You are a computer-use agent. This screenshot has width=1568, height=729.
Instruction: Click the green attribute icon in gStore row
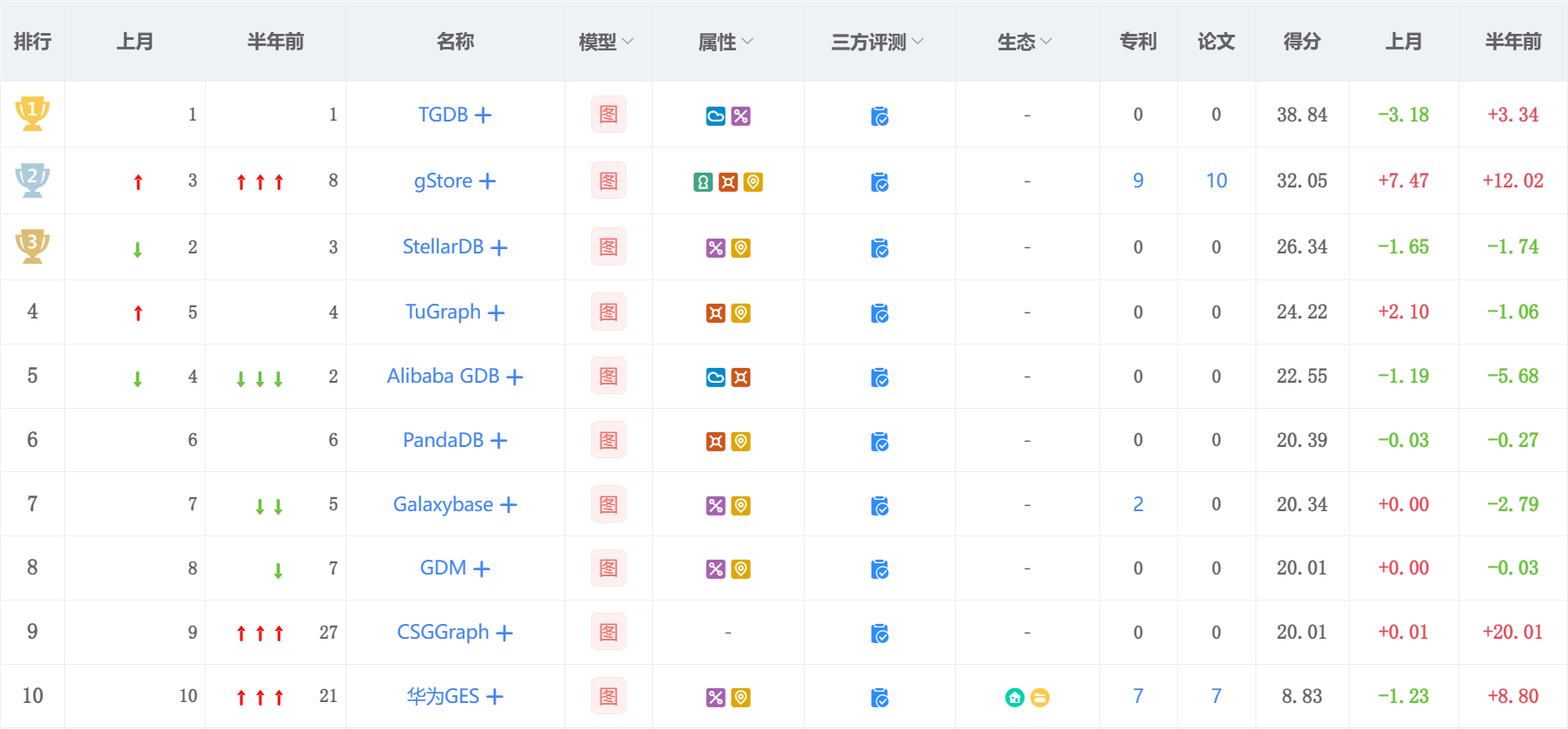(x=703, y=182)
